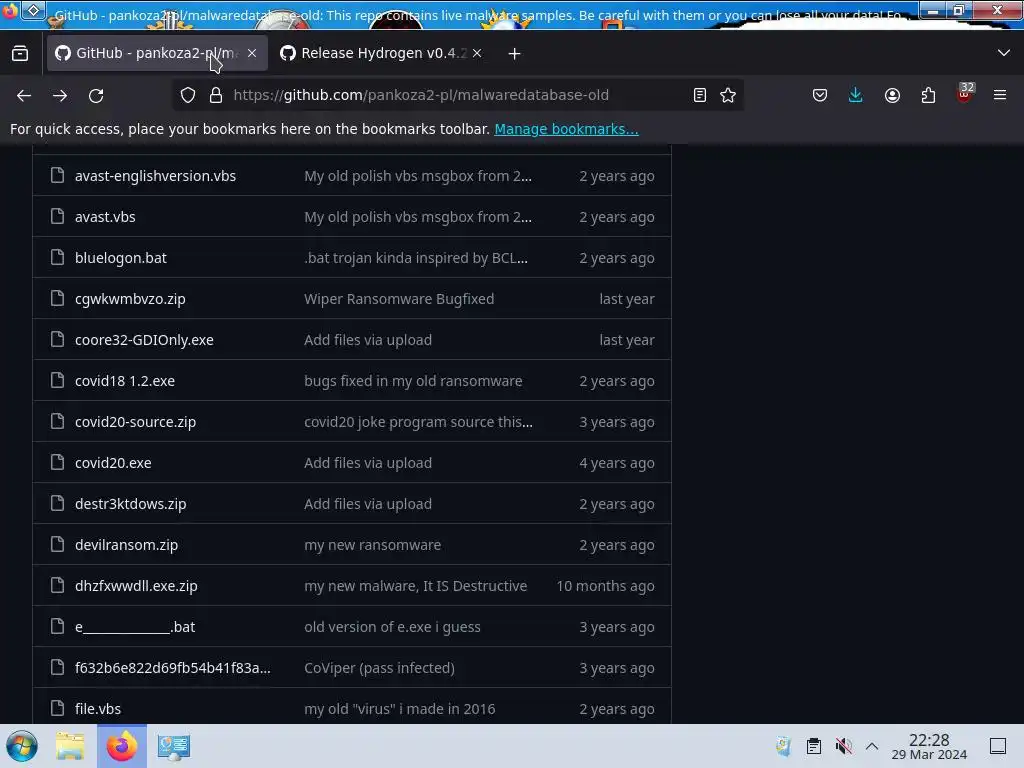Expand hidden system tray icons arrow

point(872,746)
